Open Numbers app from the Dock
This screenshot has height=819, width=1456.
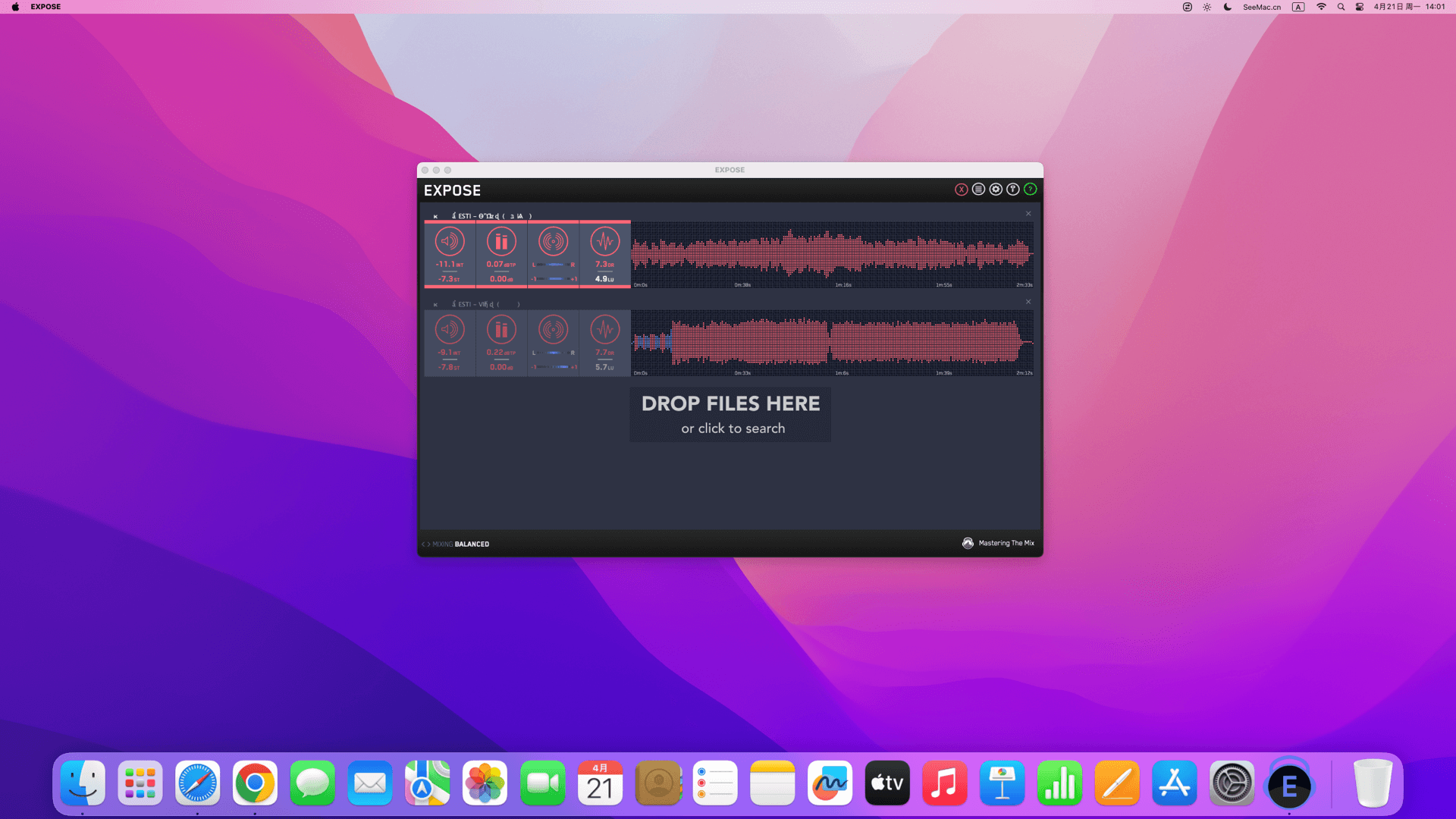[x=1059, y=783]
